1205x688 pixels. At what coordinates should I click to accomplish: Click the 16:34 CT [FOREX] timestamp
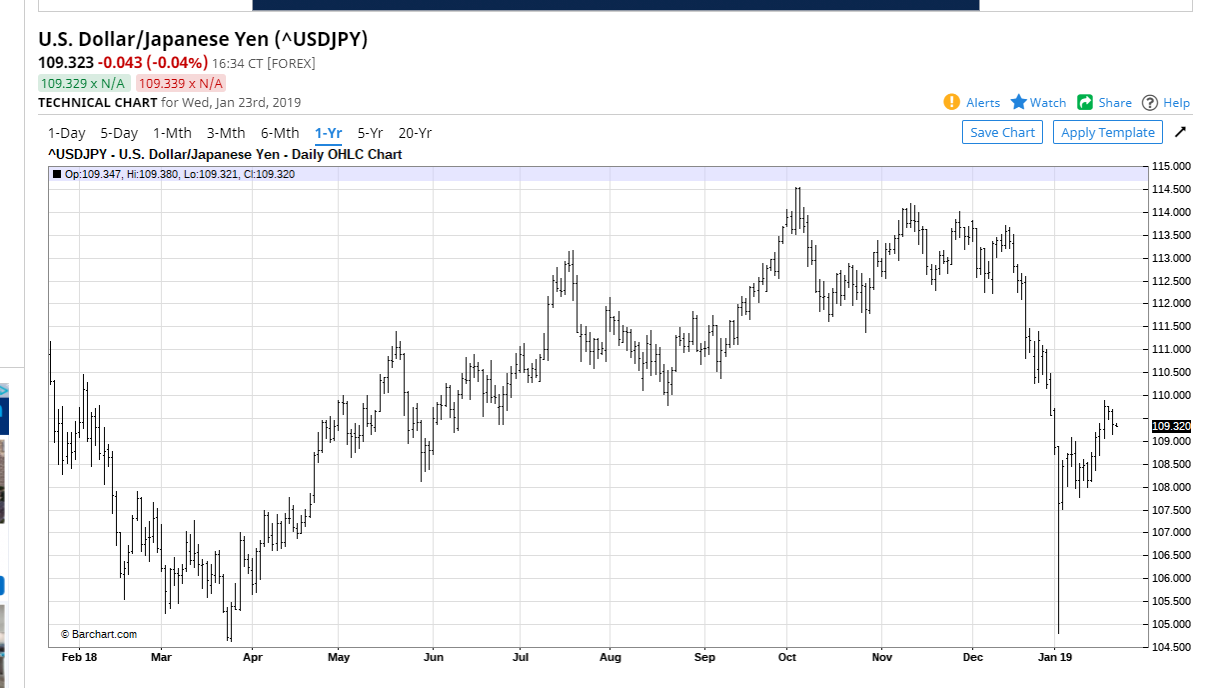point(263,63)
